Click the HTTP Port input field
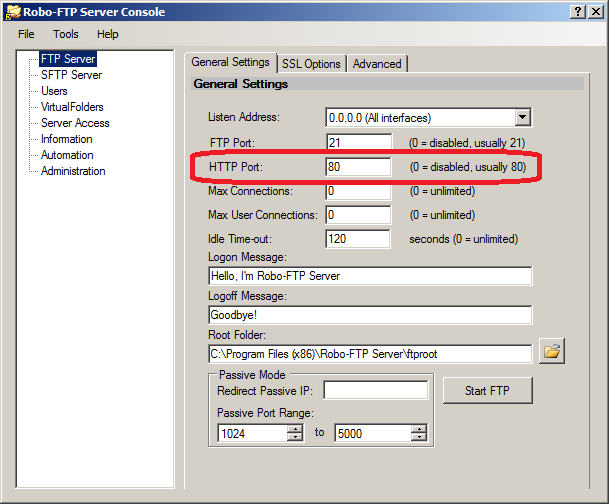609x504 pixels. tap(358, 167)
